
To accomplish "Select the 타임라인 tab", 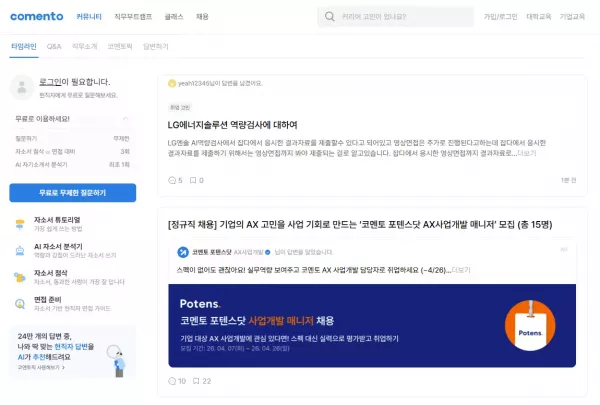I will [x=24, y=47].
